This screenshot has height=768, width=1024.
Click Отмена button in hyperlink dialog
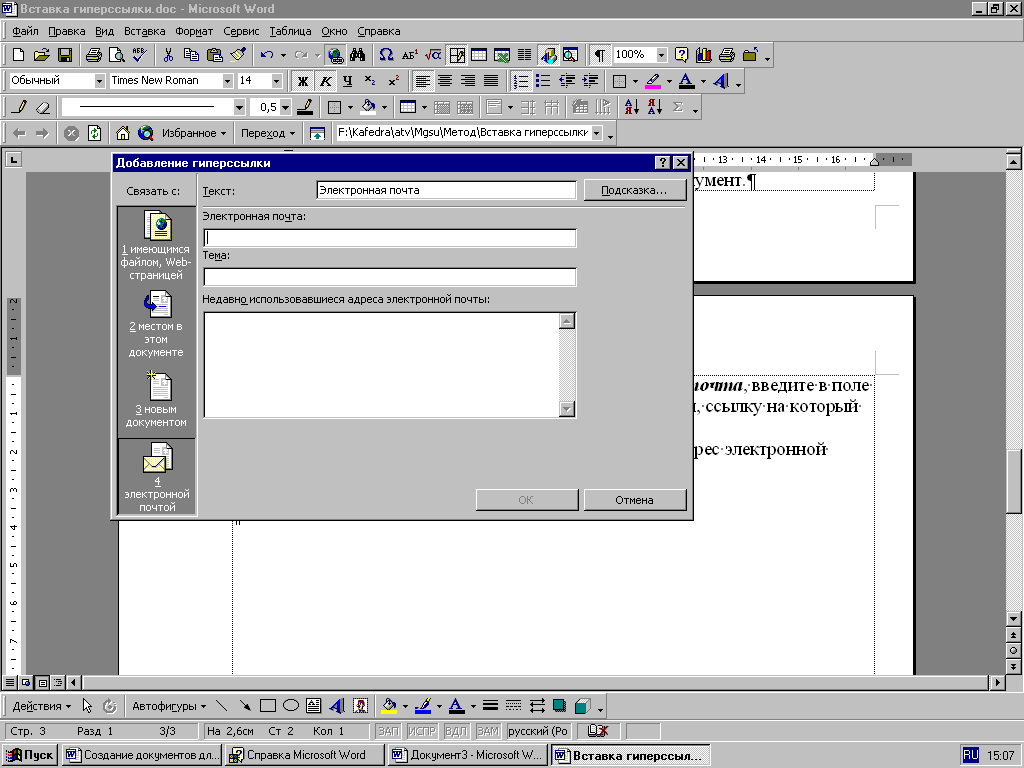[x=635, y=500]
